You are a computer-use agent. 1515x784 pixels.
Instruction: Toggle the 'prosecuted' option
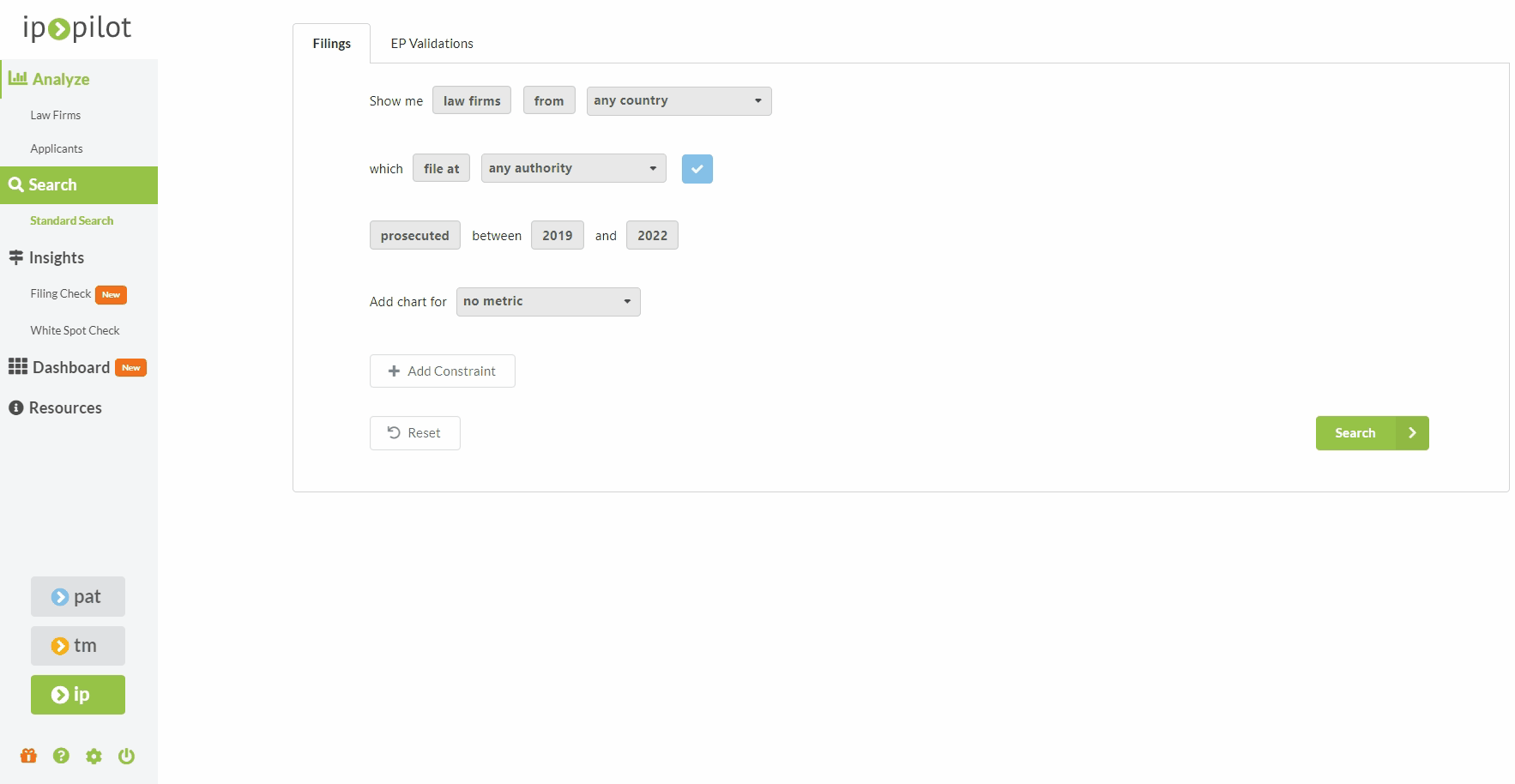414,236
